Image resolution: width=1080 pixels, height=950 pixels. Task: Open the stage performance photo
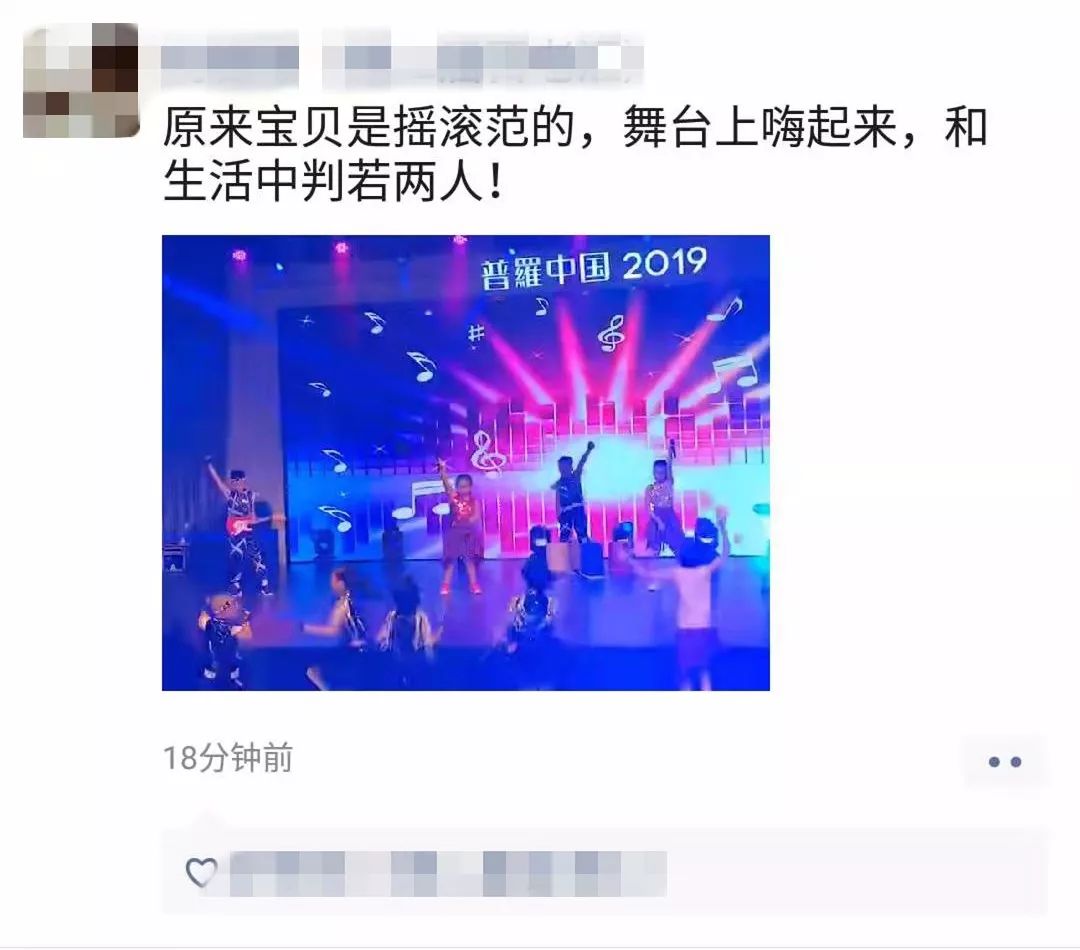click(466, 462)
